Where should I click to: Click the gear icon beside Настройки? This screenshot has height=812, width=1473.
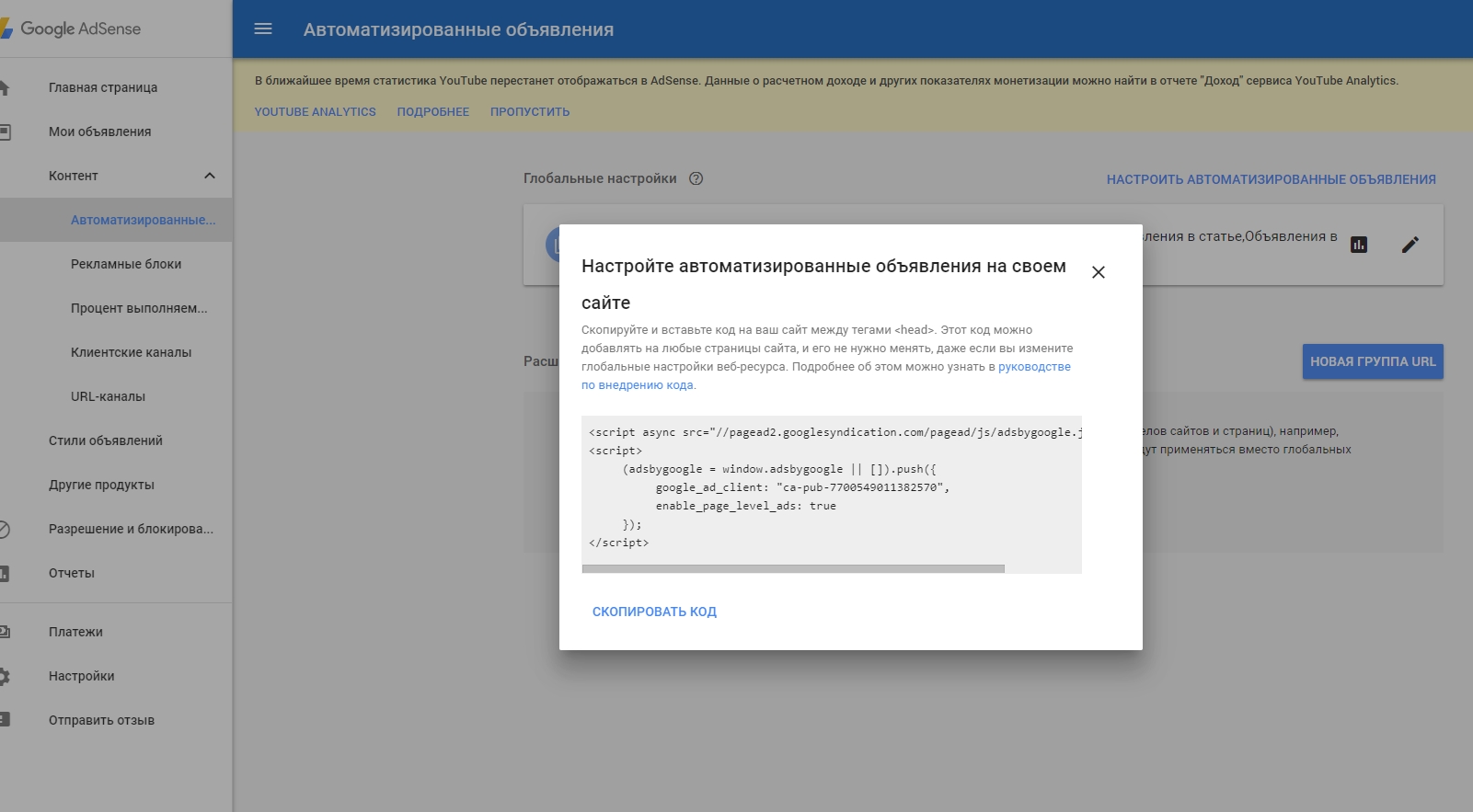pyautogui.click(x=4, y=676)
